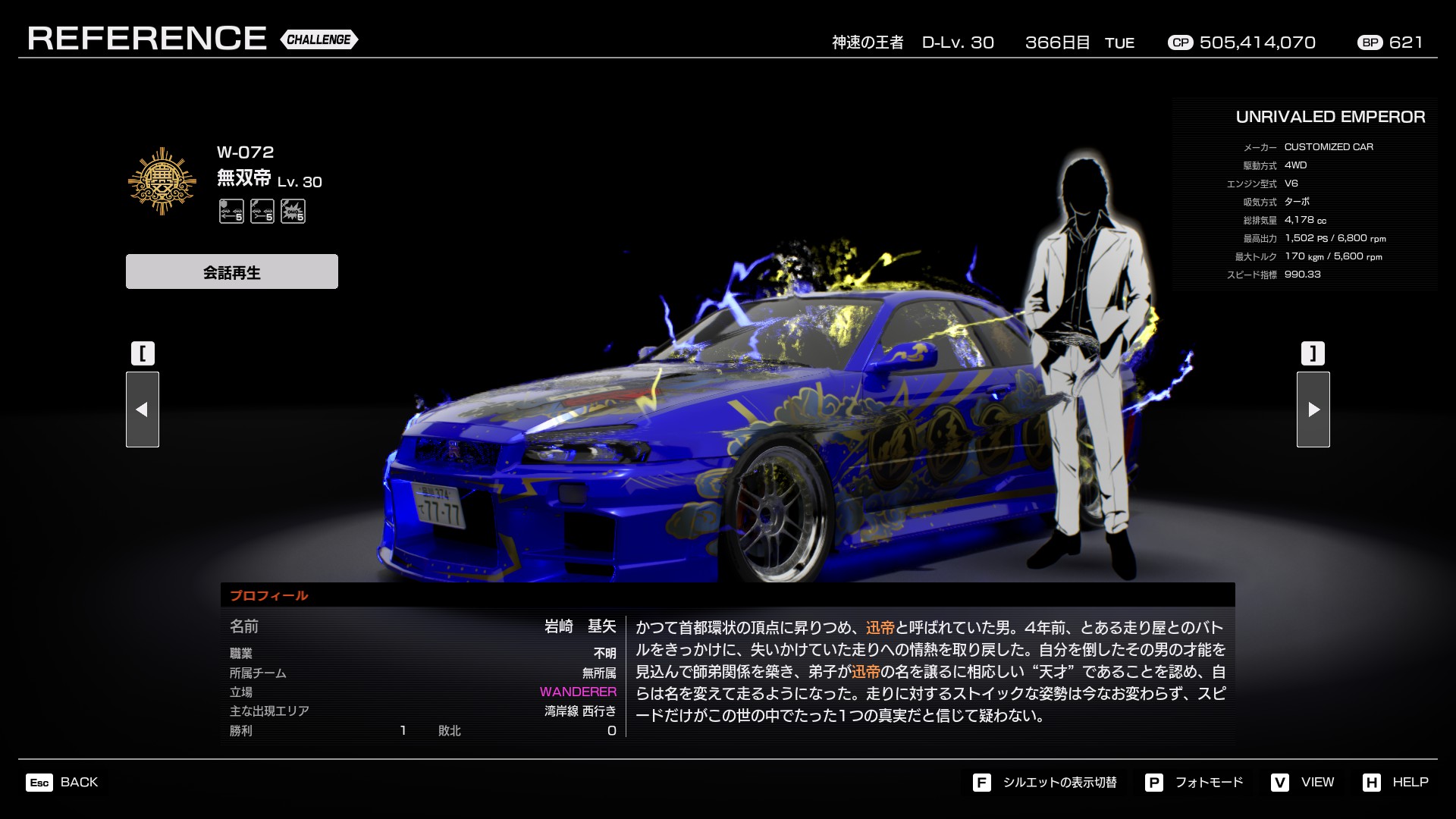This screenshot has width=1456, height=819.
Task: Select the first skill icon with shield
Action: pos(231,212)
